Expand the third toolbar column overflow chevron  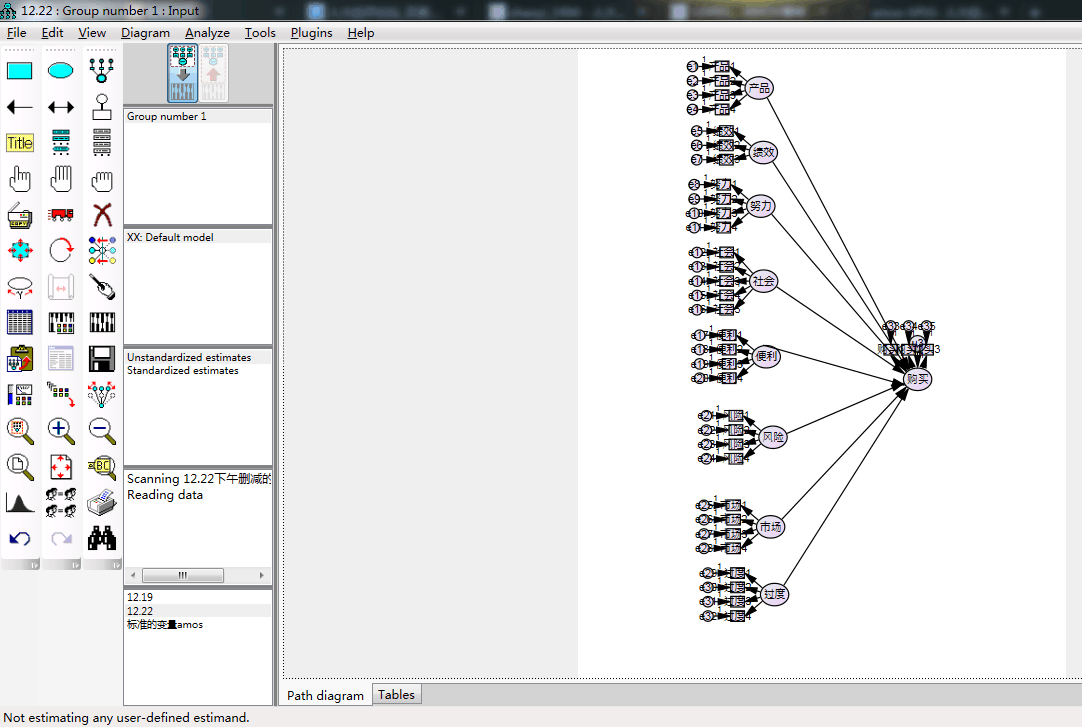tap(115, 565)
